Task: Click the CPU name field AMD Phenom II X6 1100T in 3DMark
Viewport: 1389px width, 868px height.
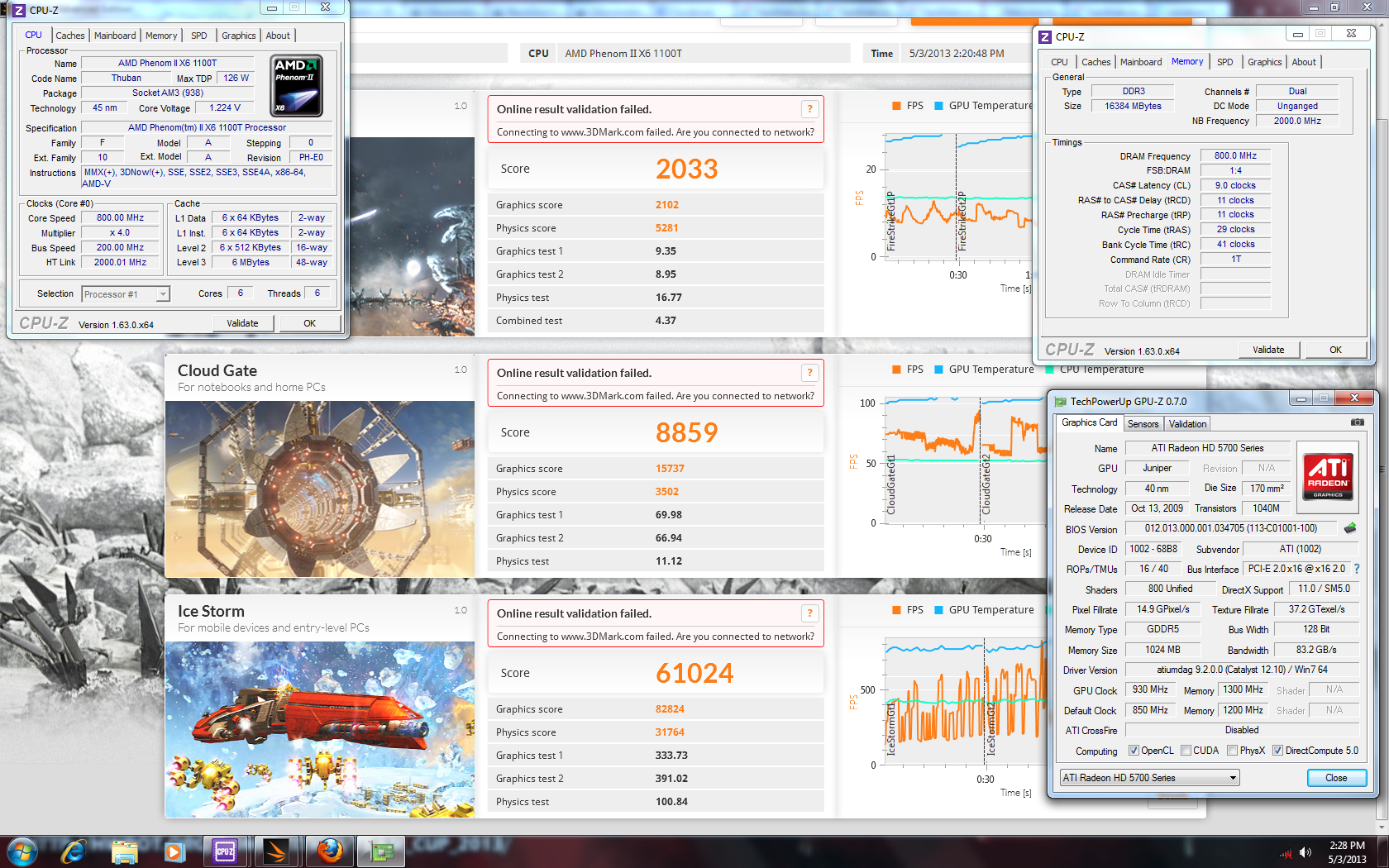Action: (x=704, y=54)
